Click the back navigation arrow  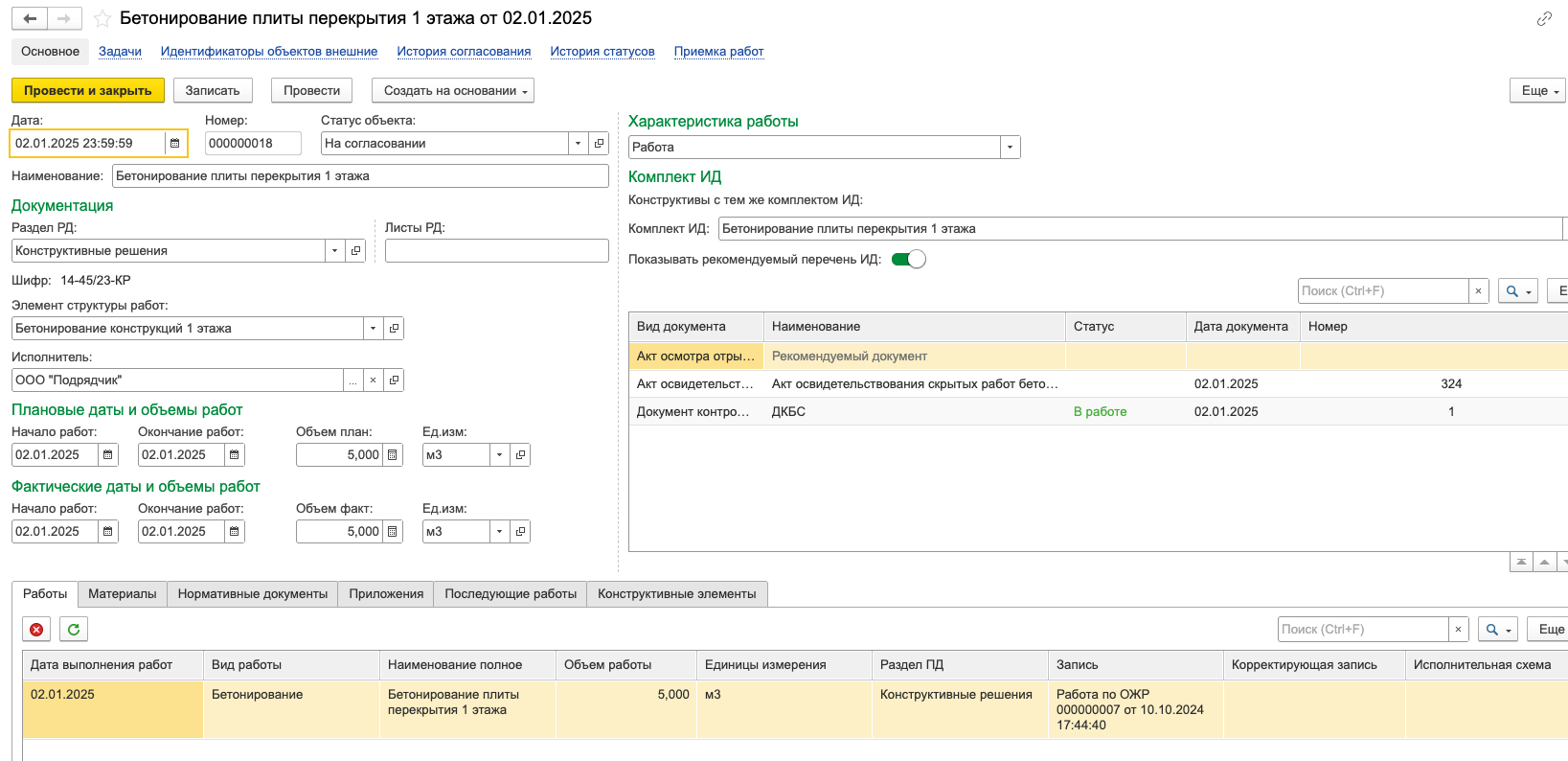30,19
